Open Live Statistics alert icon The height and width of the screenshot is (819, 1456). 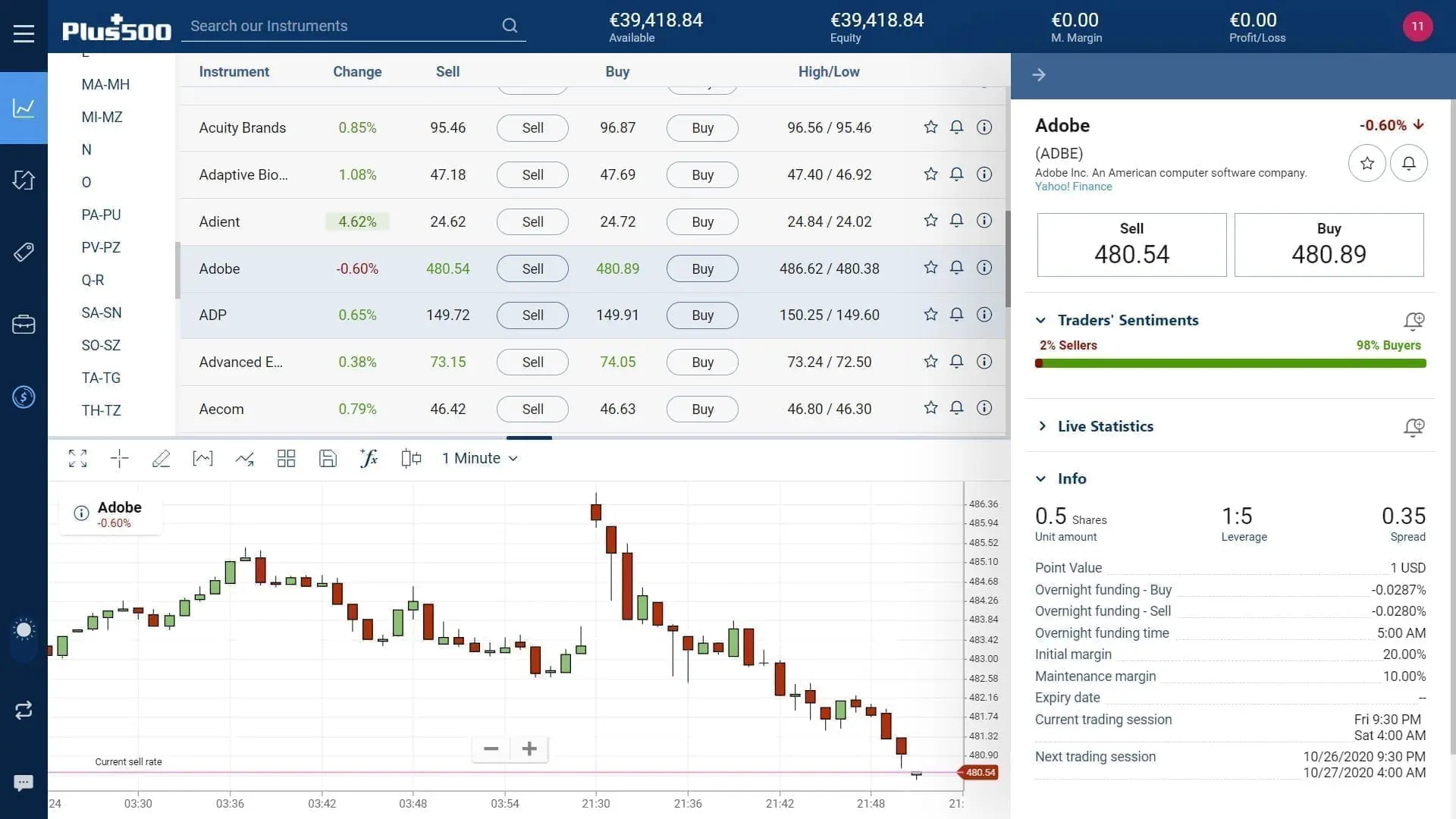pos(1414,427)
